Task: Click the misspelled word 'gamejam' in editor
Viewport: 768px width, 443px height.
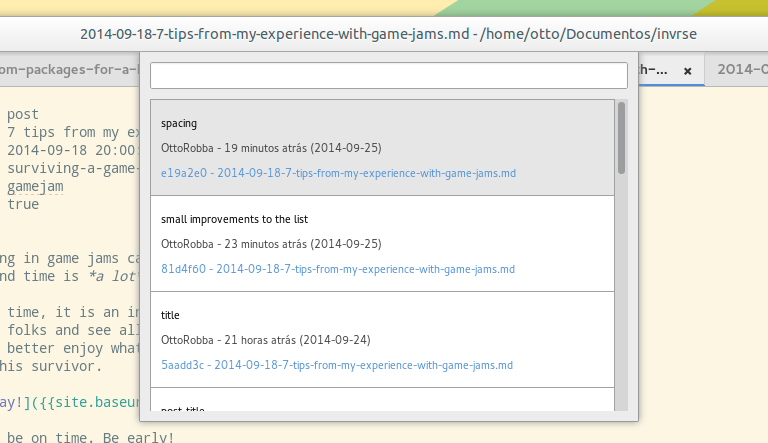Action: pos(35,186)
